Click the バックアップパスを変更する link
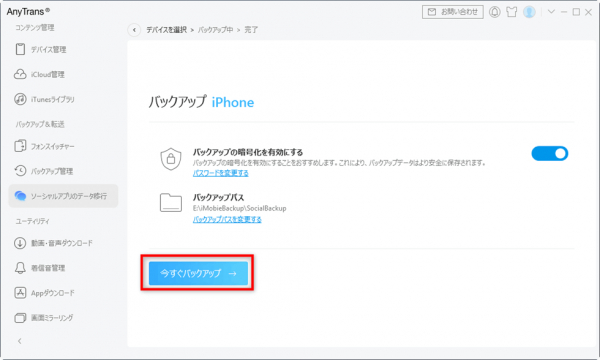Image resolution: width=600 pixels, height=360 pixels. tap(227, 219)
